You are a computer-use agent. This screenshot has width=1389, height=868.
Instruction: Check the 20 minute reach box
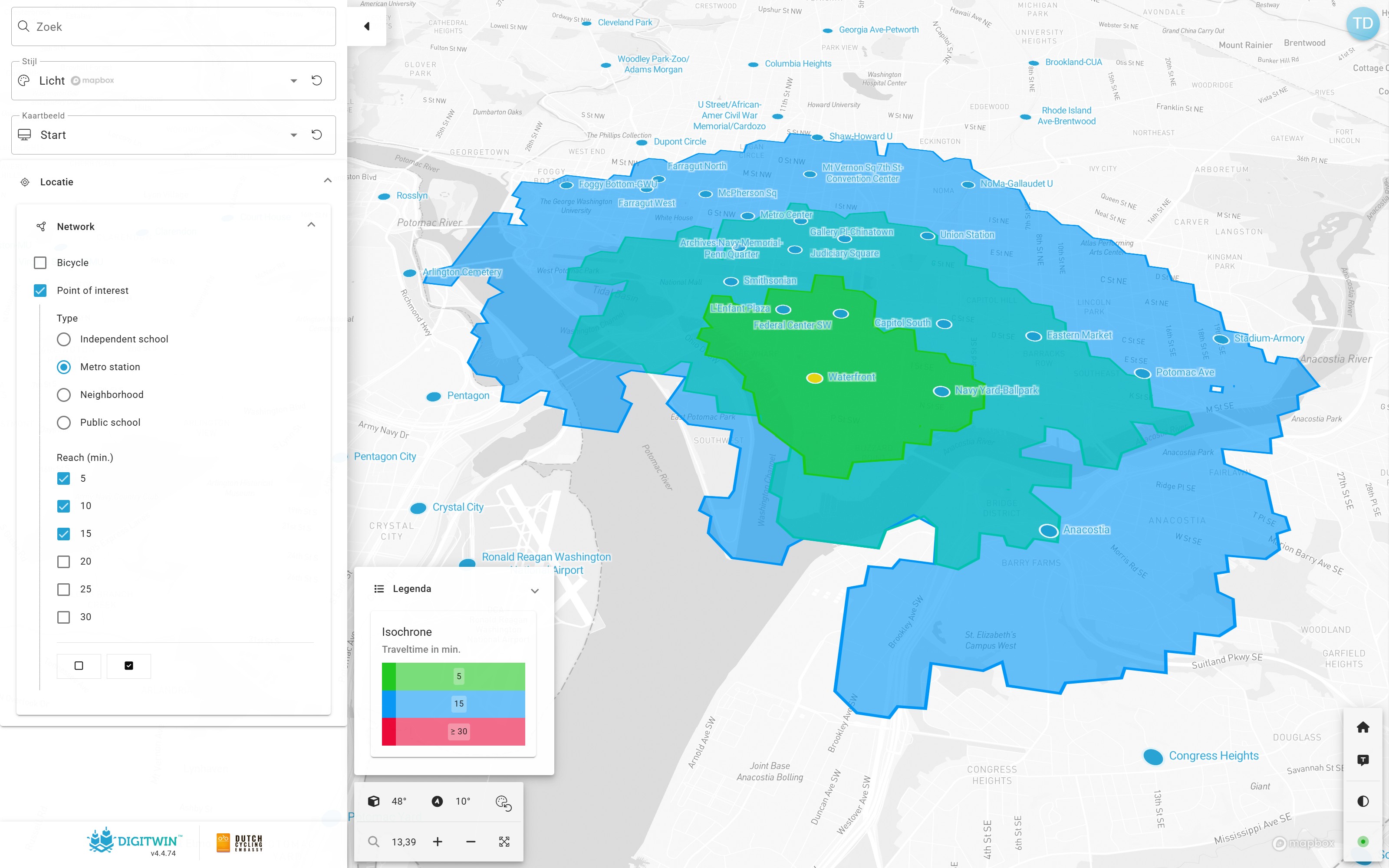point(64,562)
